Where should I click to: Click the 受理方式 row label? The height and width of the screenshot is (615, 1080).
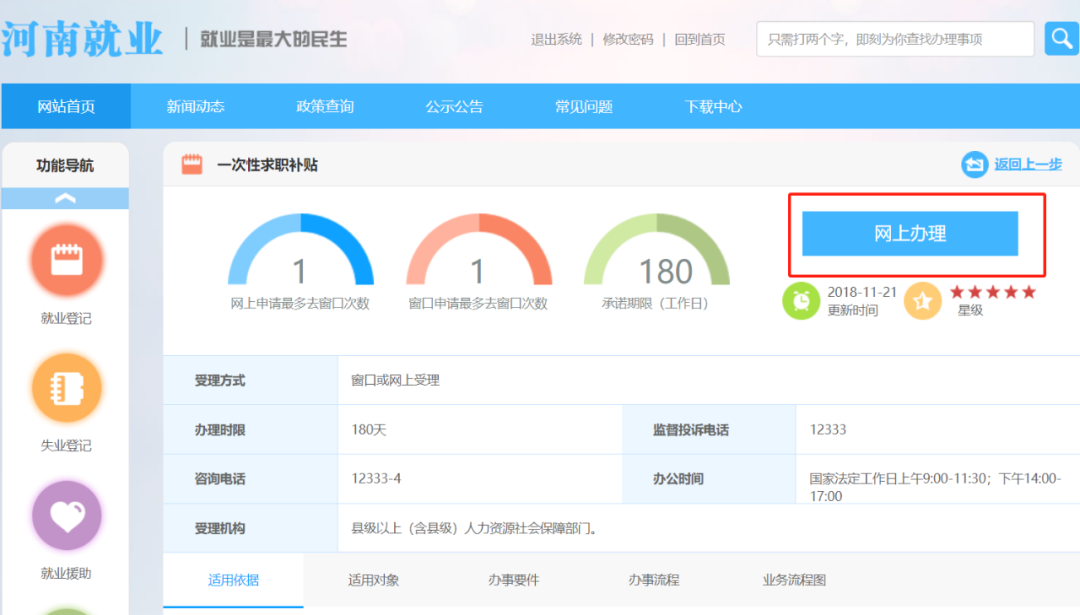[x=220, y=380]
